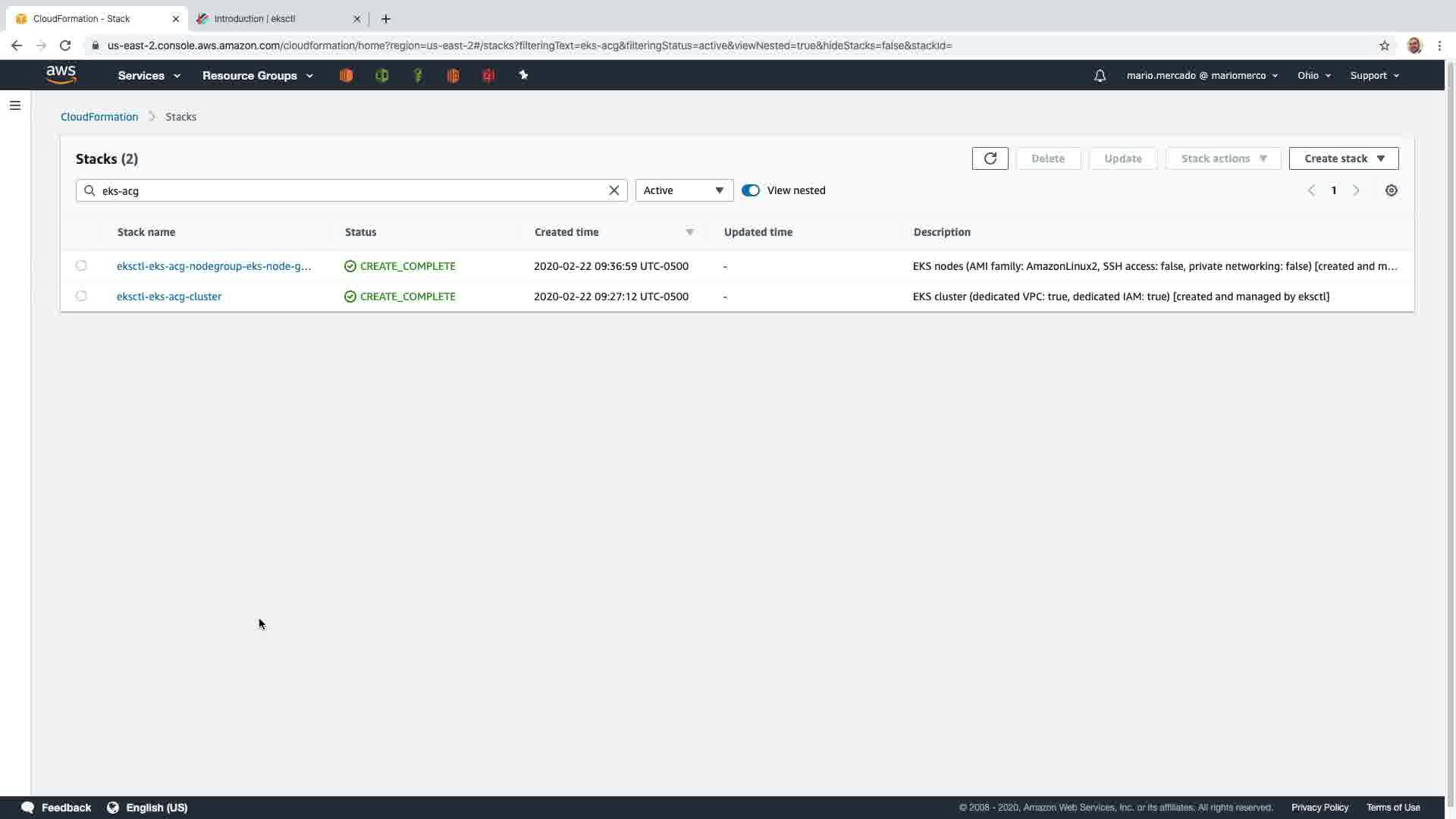Click the AWS logo home icon
Viewport: 1456px width, 819px height.
point(61,74)
